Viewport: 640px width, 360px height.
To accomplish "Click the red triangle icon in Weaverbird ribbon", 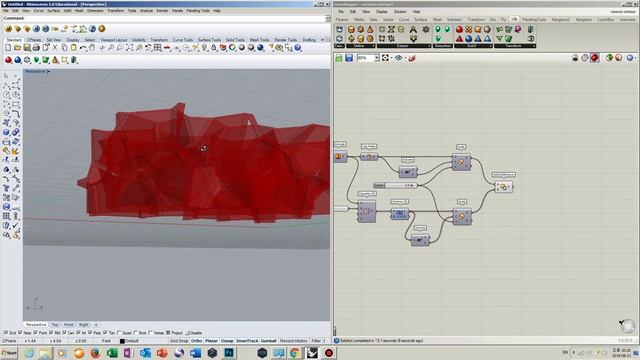I will click(x=459, y=39).
